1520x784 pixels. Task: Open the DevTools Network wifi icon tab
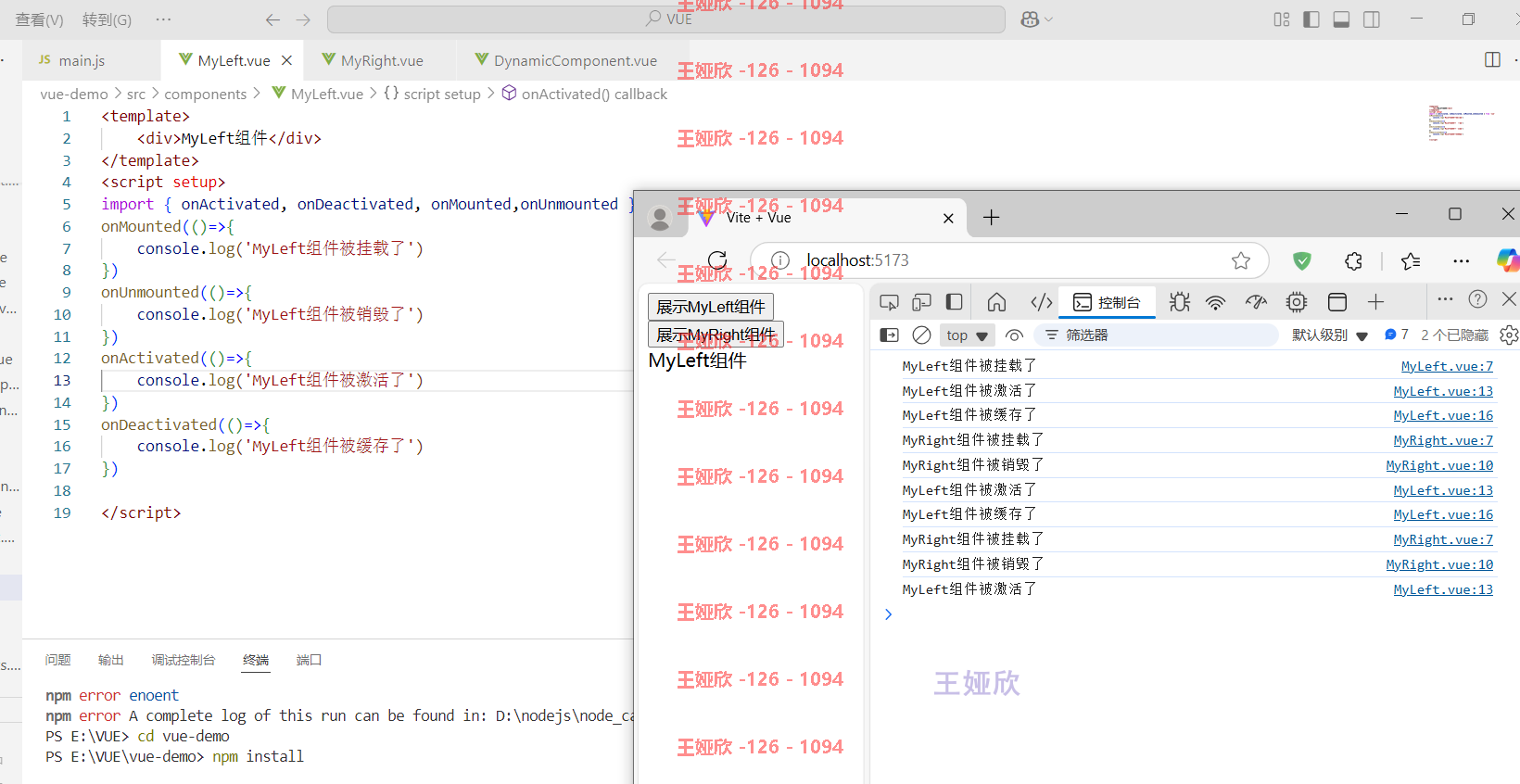(1216, 302)
